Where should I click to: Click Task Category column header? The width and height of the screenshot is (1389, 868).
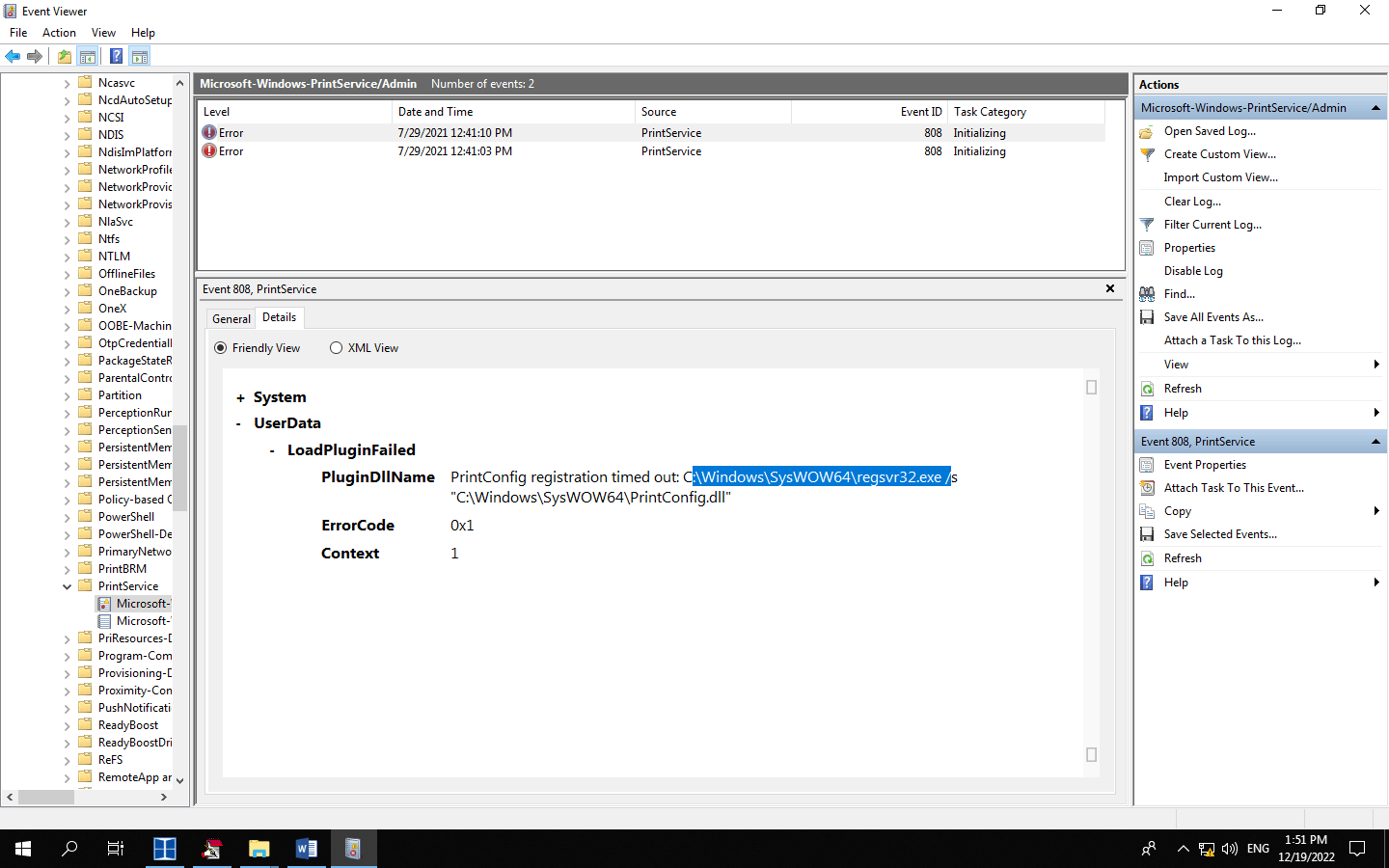coord(1025,112)
